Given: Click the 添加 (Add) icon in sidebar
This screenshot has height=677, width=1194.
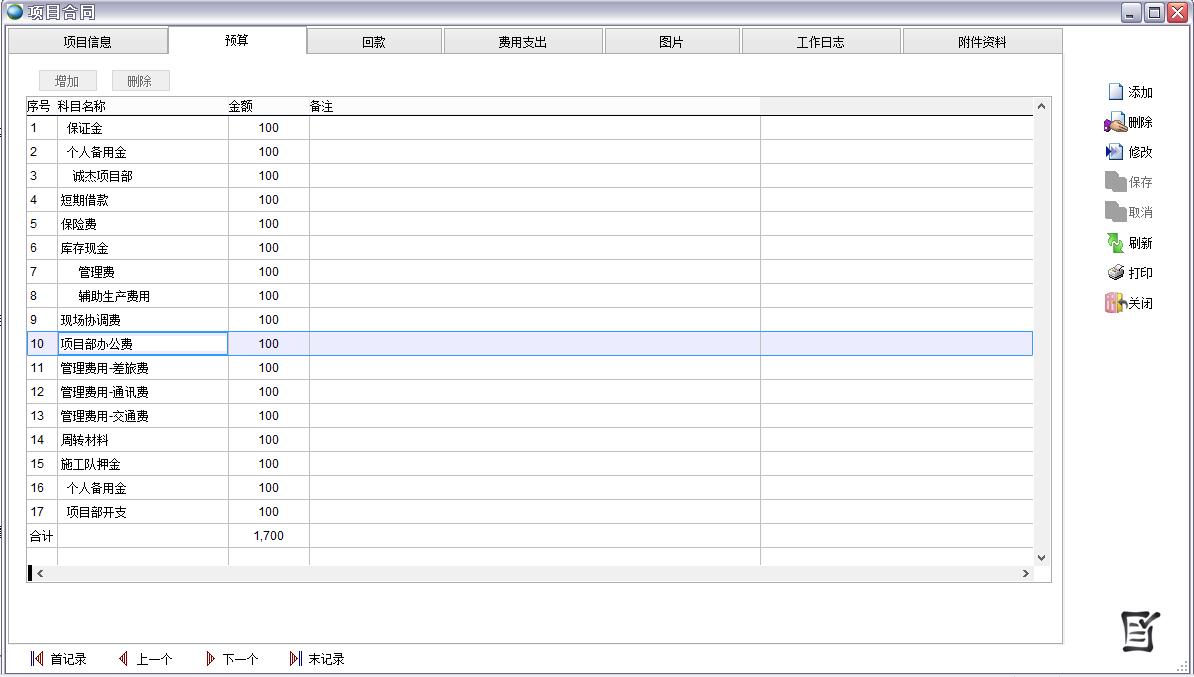Looking at the screenshot, I should [1116, 92].
